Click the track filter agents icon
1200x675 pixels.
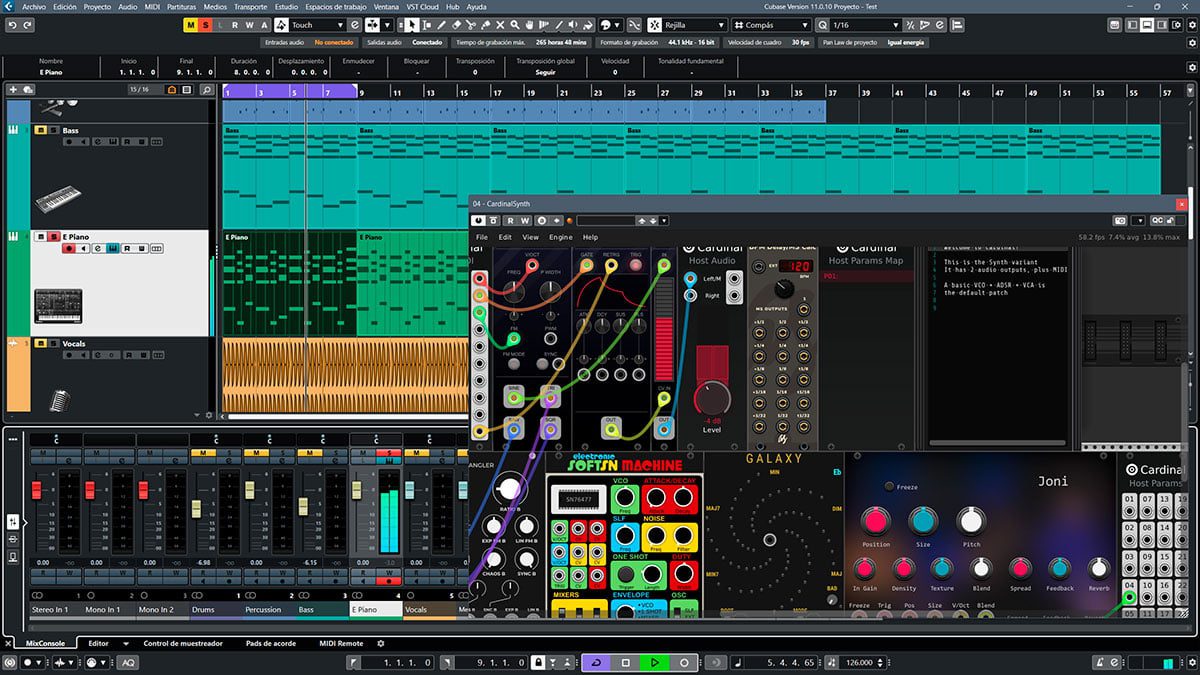(x=172, y=90)
